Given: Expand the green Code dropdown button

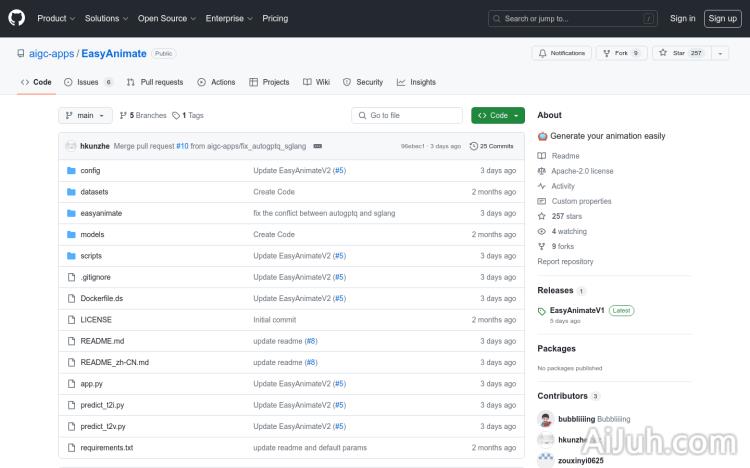Looking at the screenshot, I should 498,115.
